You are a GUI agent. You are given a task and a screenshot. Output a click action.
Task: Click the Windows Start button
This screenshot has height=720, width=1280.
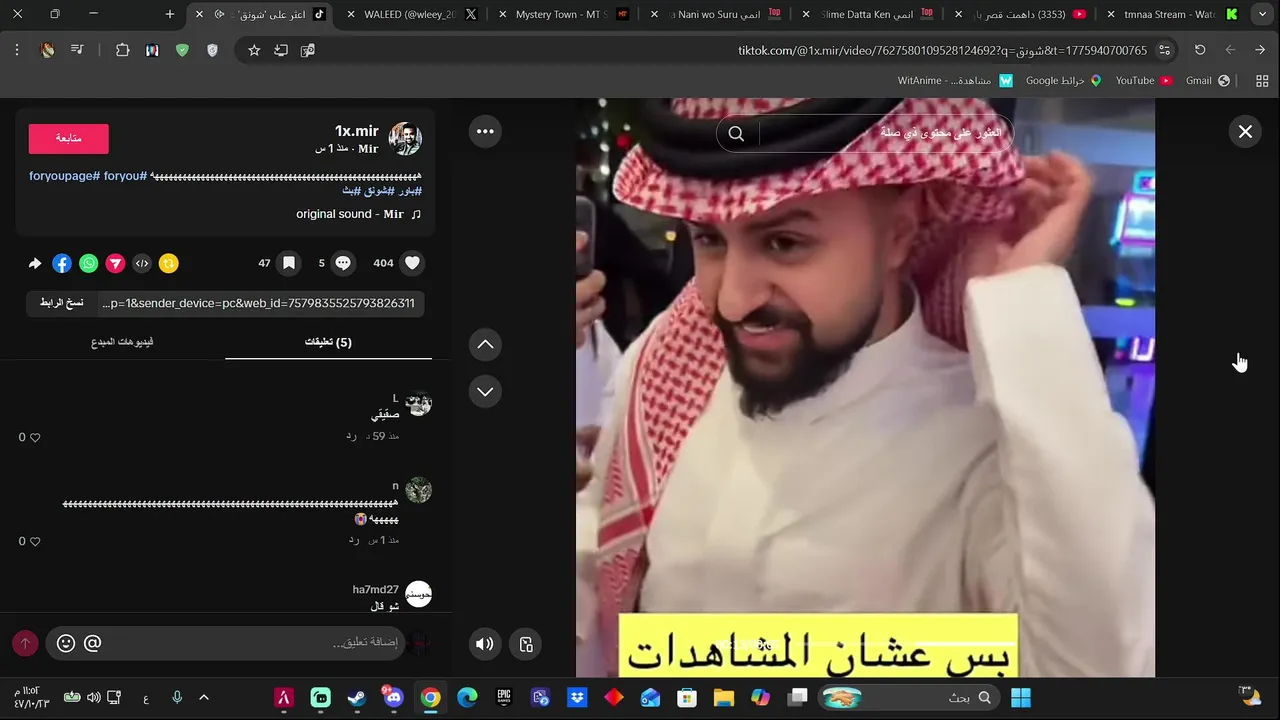(1021, 698)
